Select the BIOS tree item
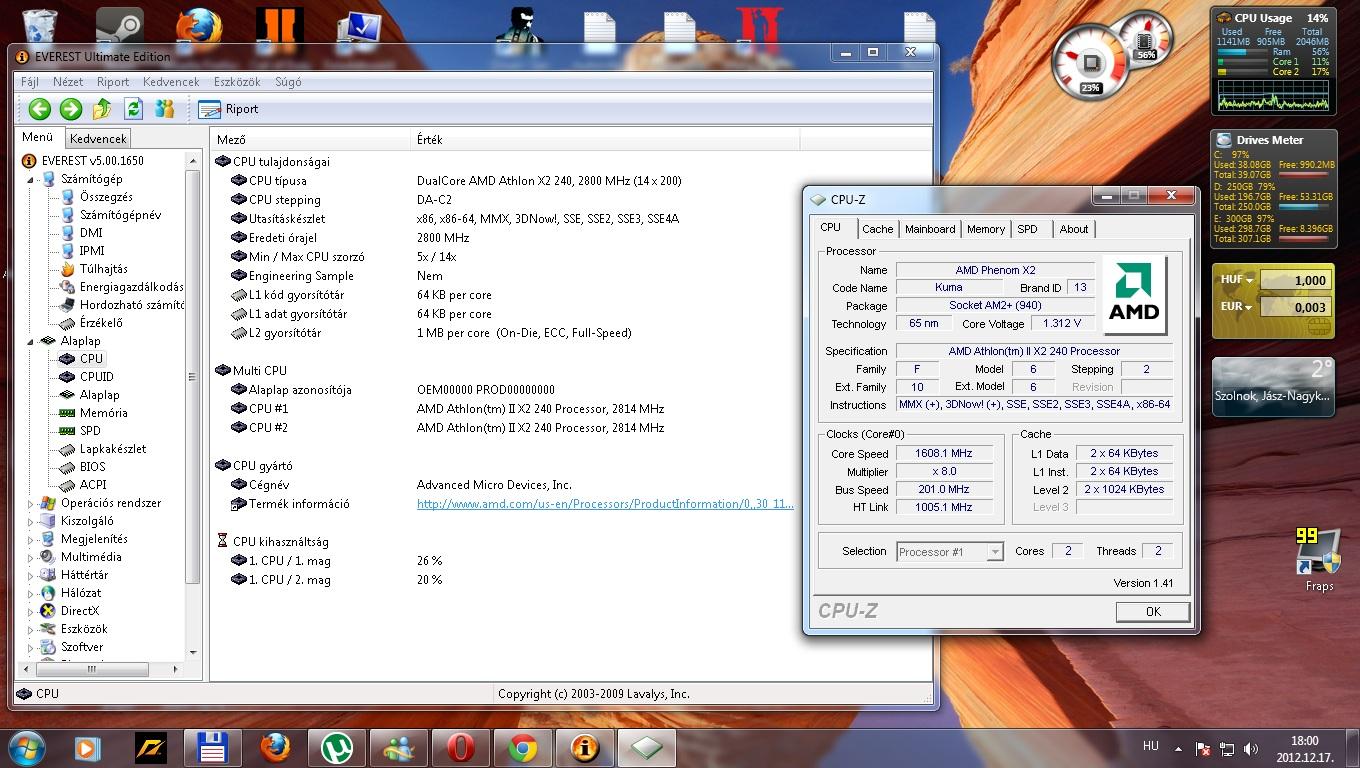1360x768 pixels. tap(93, 467)
